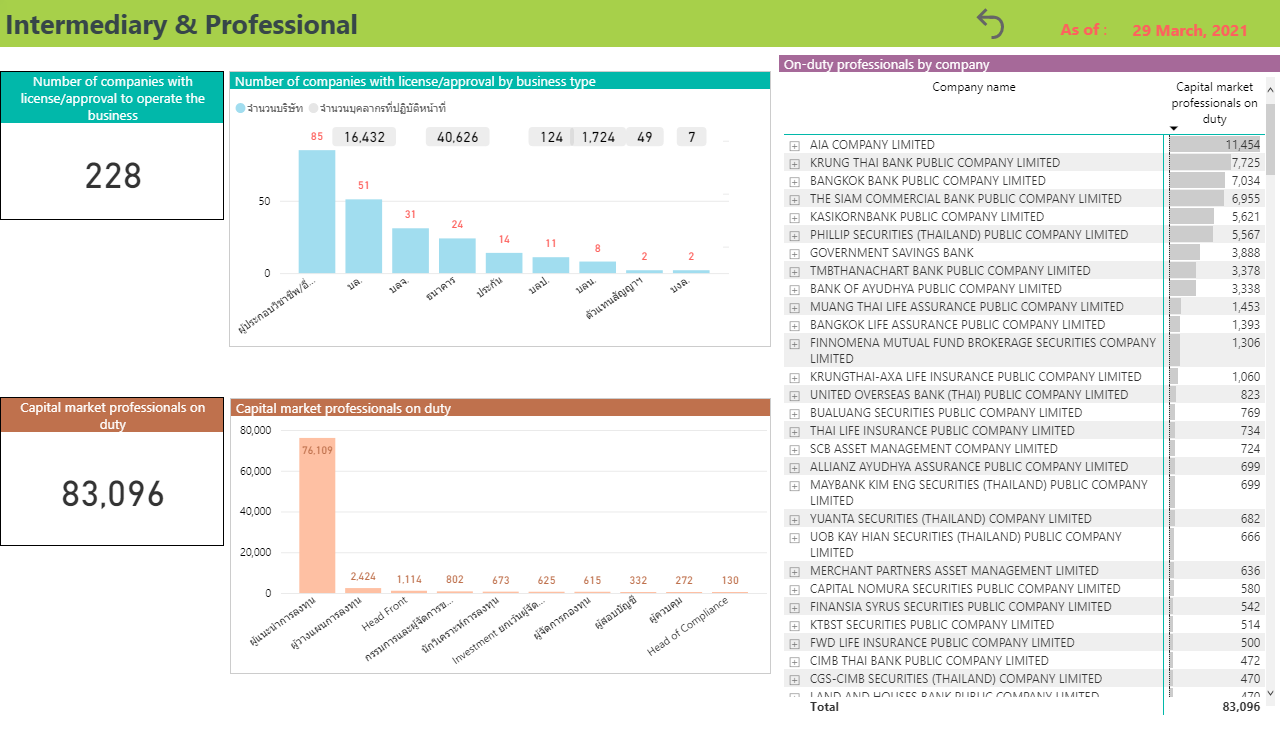
Task: Click the Company name column header
Action: click(x=973, y=87)
